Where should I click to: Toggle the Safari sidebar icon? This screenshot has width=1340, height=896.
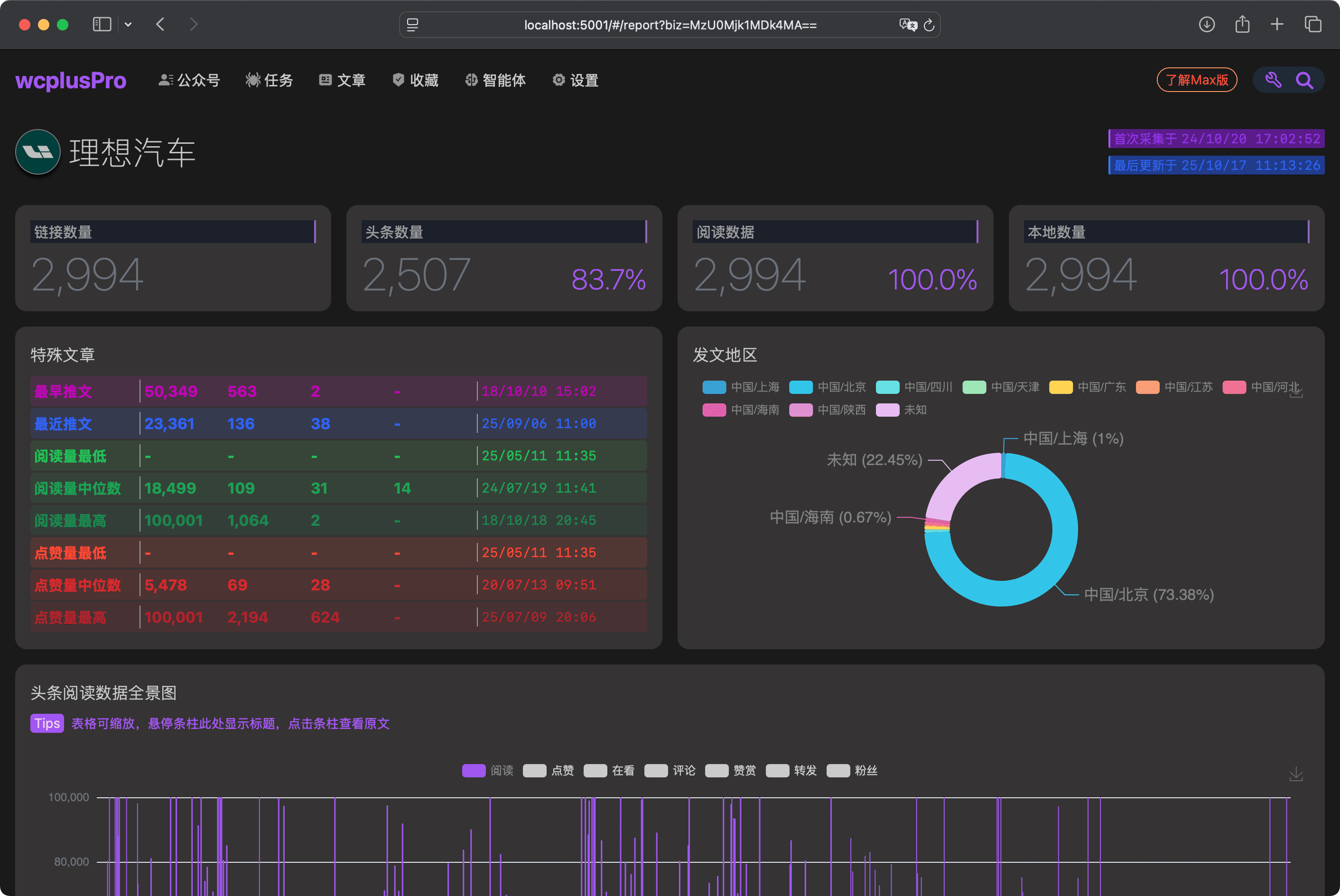(x=101, y=25)
